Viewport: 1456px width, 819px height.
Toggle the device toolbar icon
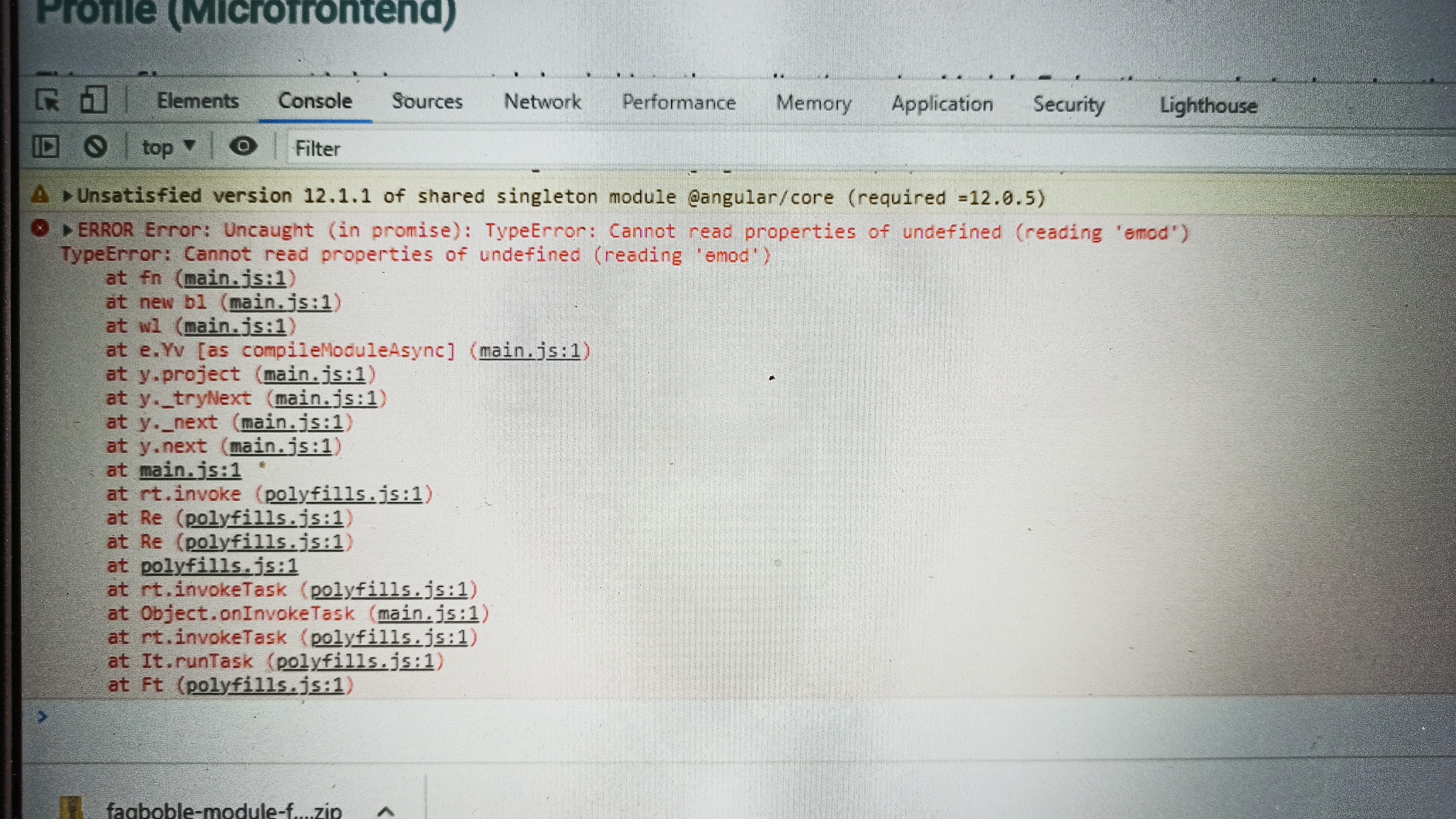coord(93,100)
